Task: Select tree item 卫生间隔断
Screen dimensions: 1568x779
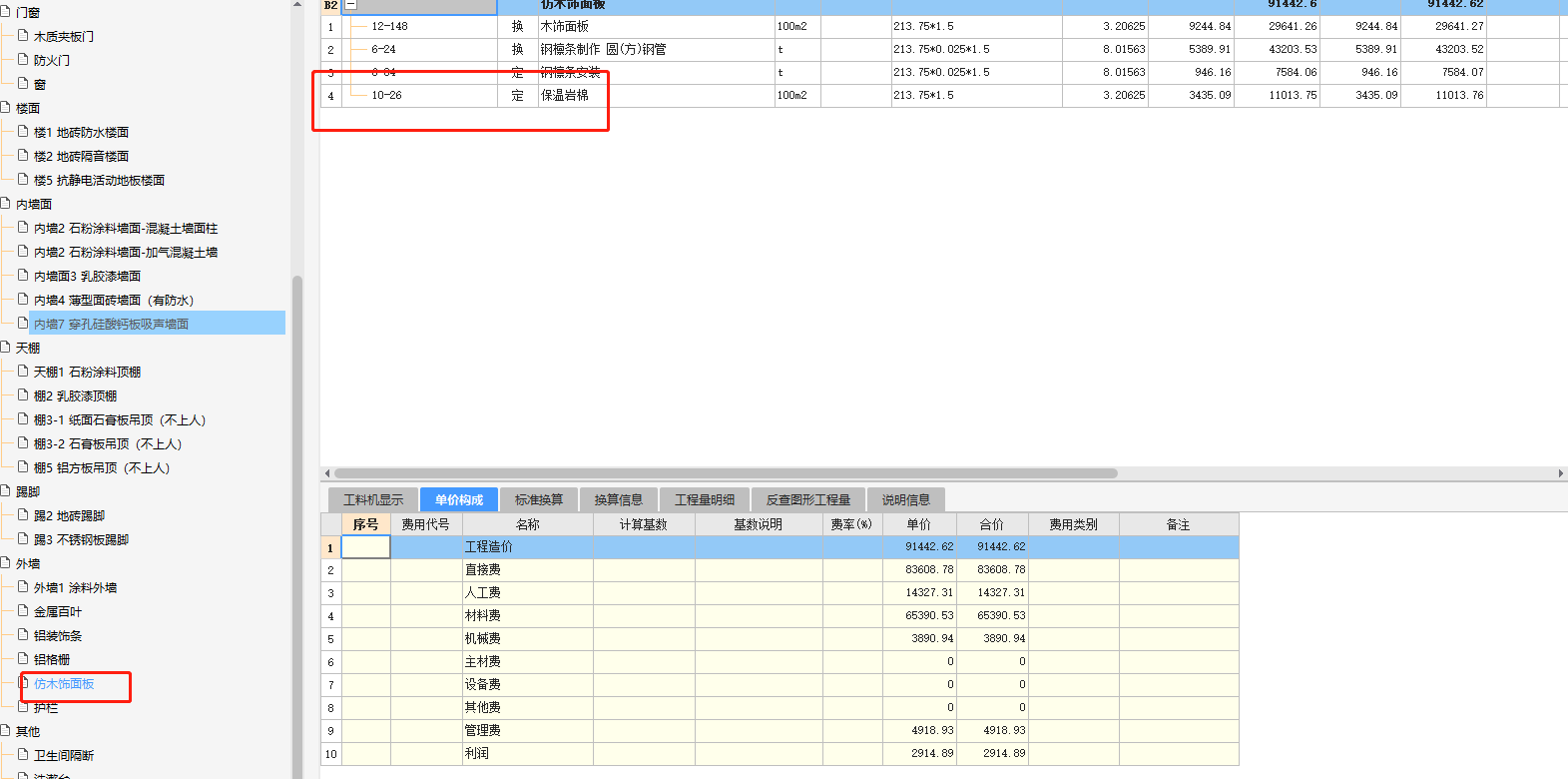Action: [x=64, y=756]
